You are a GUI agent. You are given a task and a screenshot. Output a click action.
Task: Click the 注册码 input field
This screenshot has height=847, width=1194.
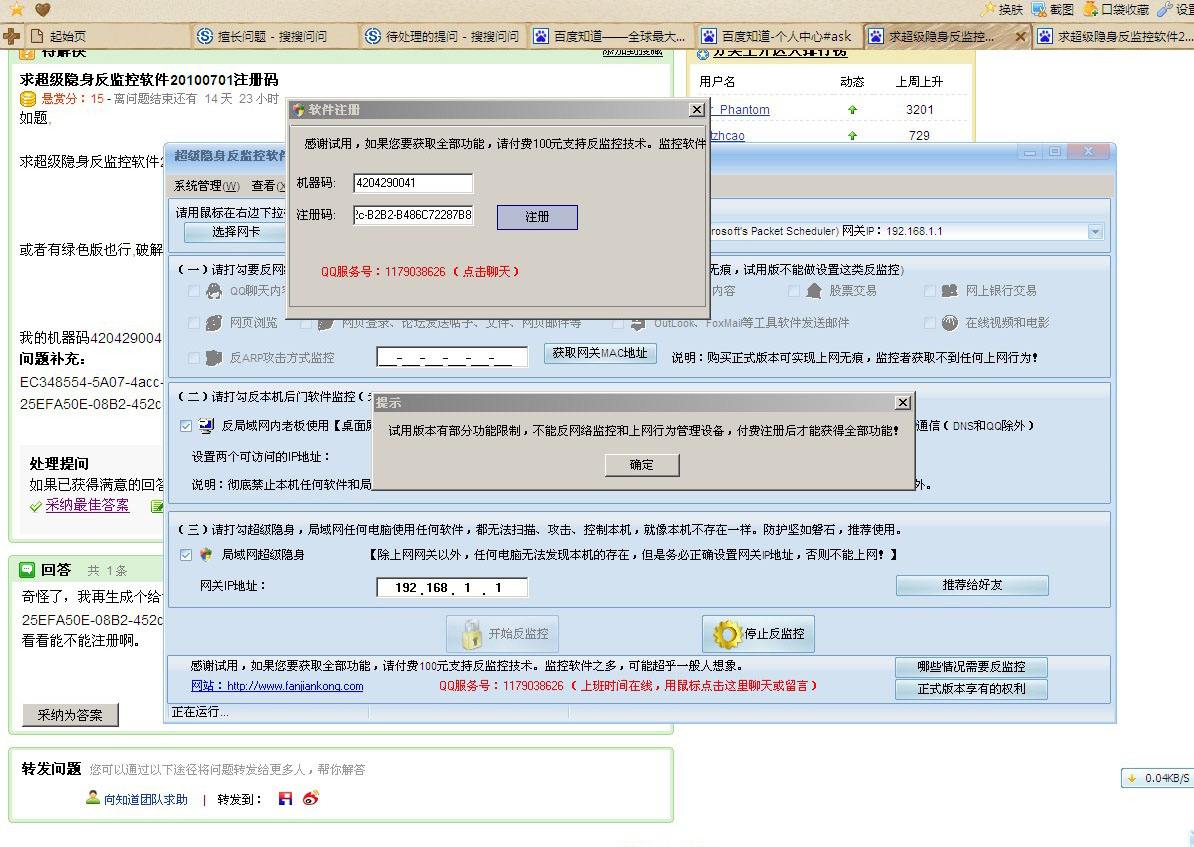click(413, 215)
